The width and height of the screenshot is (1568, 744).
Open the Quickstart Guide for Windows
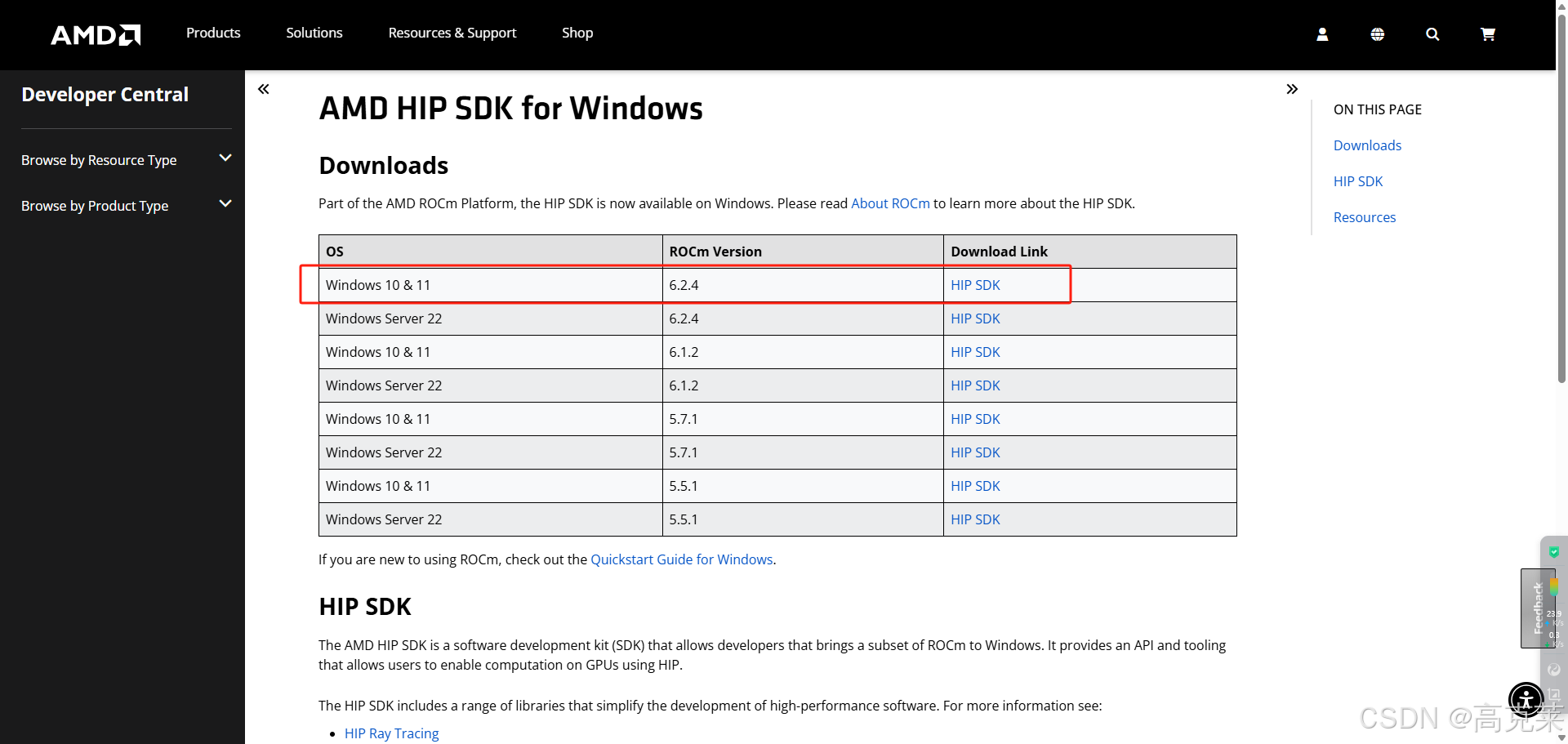click(681, 559)
